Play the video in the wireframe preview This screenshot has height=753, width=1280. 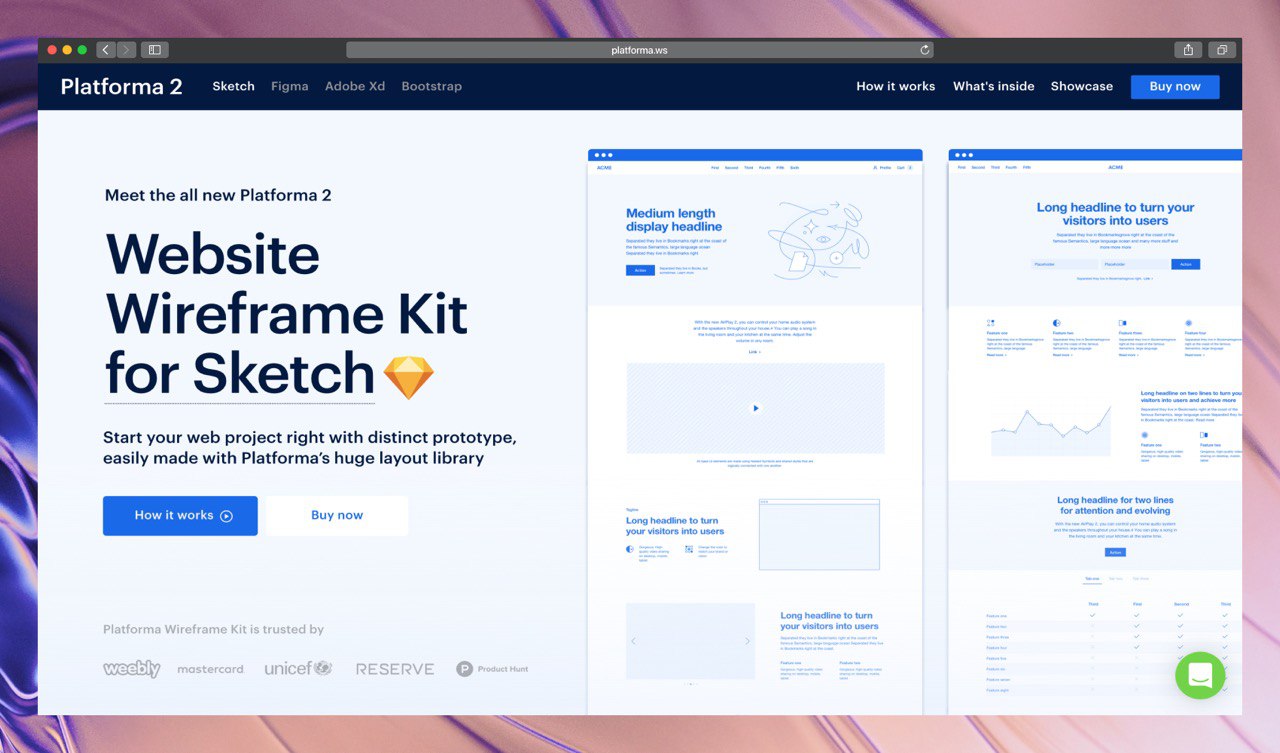pyautogui.click(x=755, y=408)
